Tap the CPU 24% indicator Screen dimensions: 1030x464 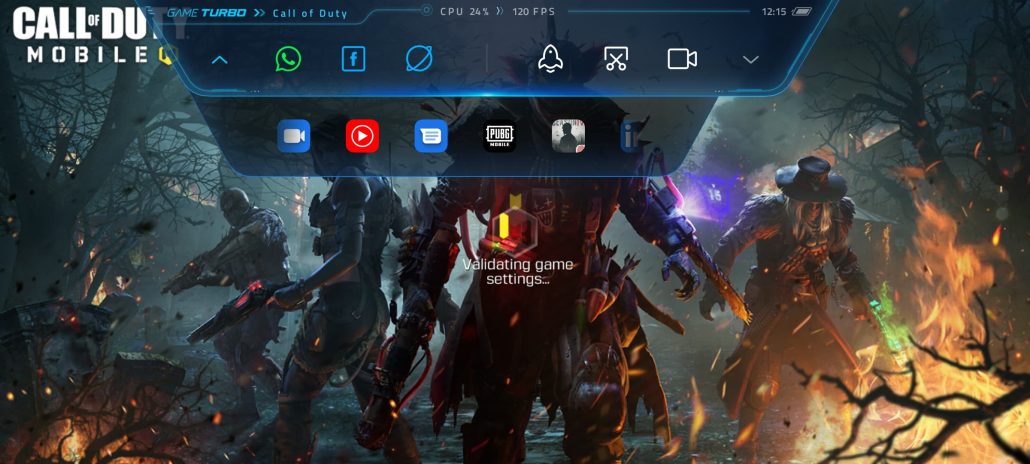tap(464, 11)
